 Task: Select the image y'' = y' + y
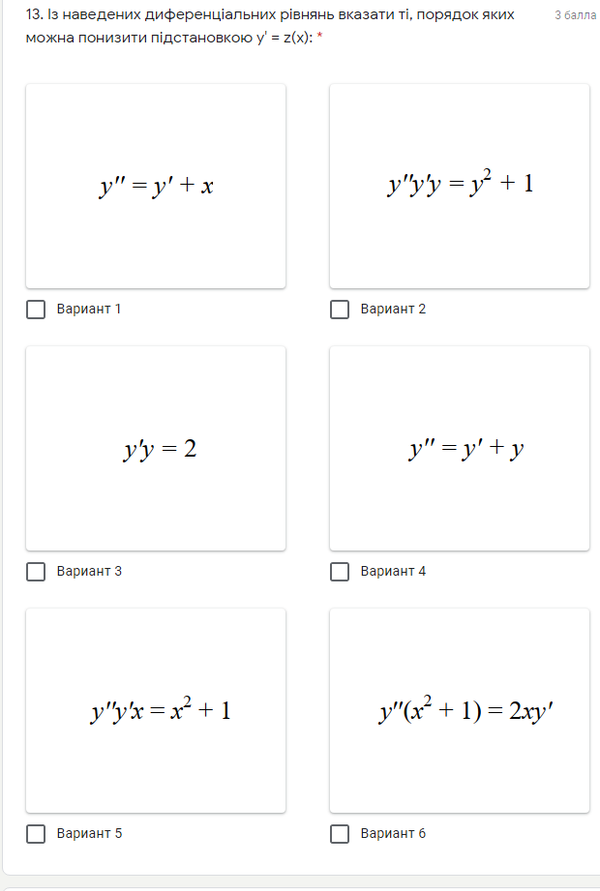point(460,448)
